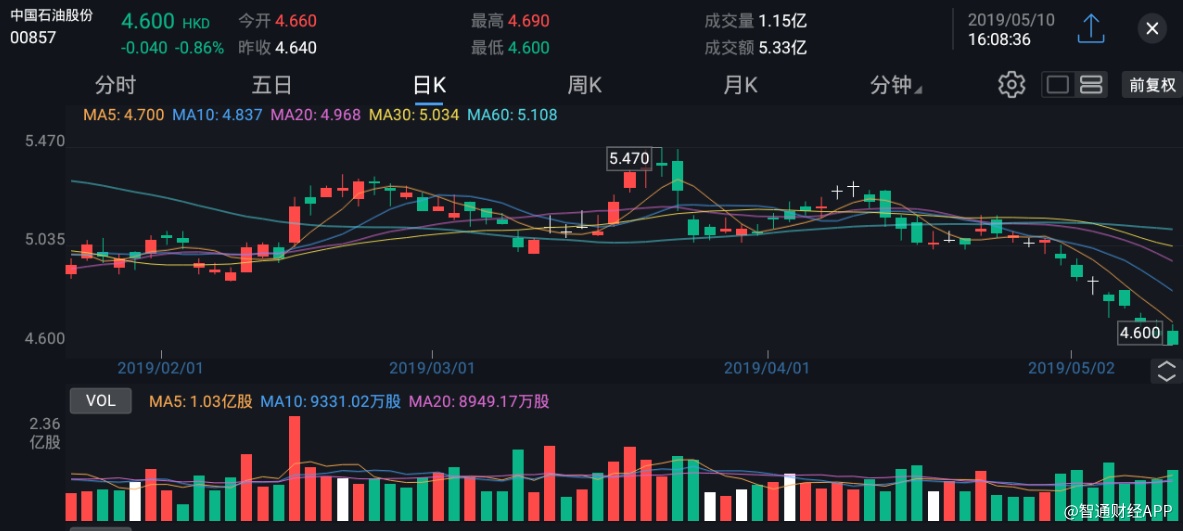Click the MA60: 5.108 label

click(512, 115)
